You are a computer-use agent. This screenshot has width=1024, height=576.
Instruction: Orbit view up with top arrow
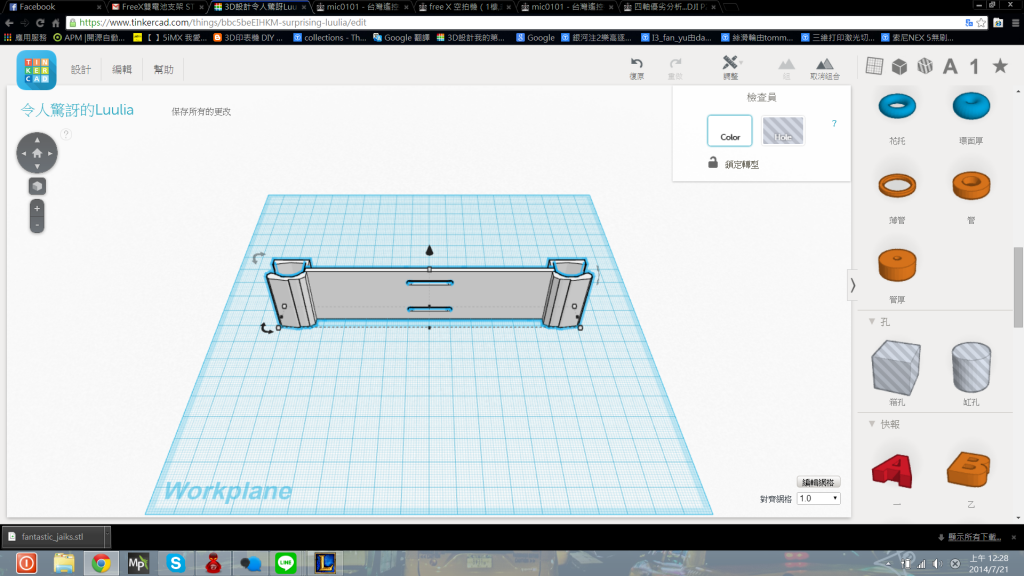click(37, 140)
